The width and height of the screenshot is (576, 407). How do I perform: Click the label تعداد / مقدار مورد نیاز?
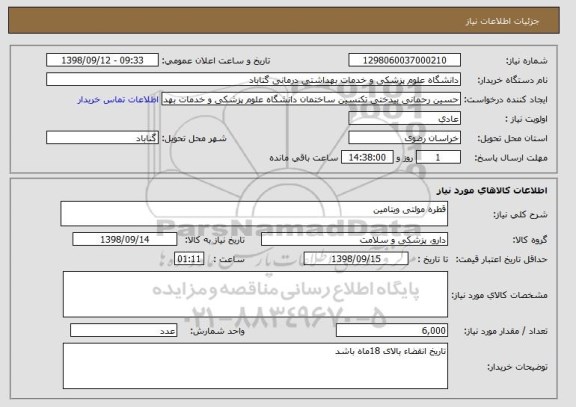pyautogui.click(x=506, y=331)
